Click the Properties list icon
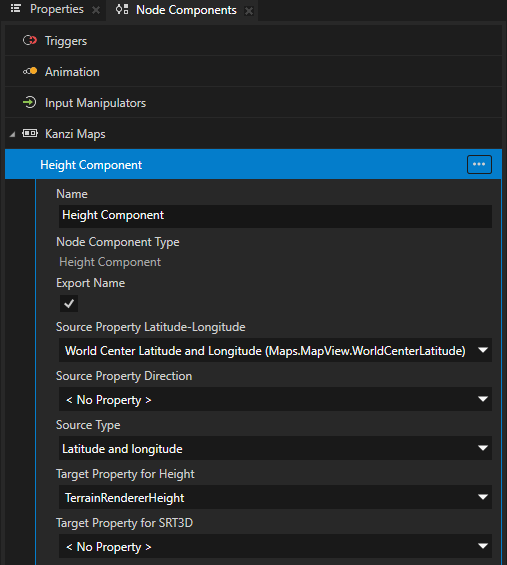The height and width of the screenshot is (565, 507). pos(15,9)
